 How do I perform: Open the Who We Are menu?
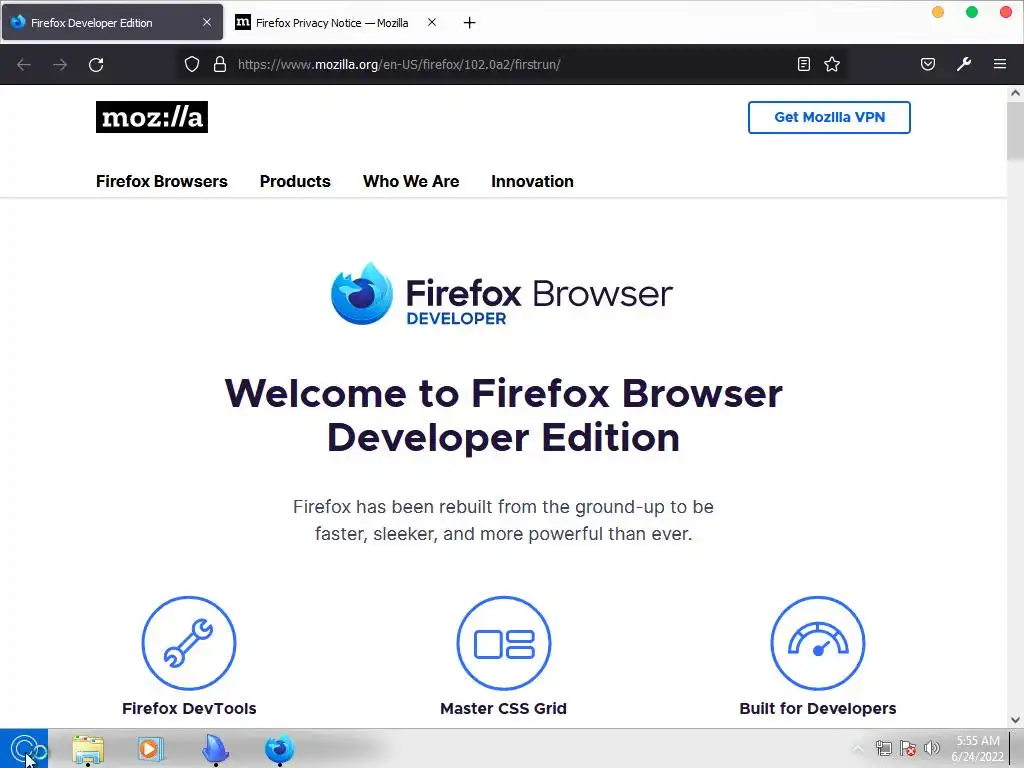click(x=411, y=182)
